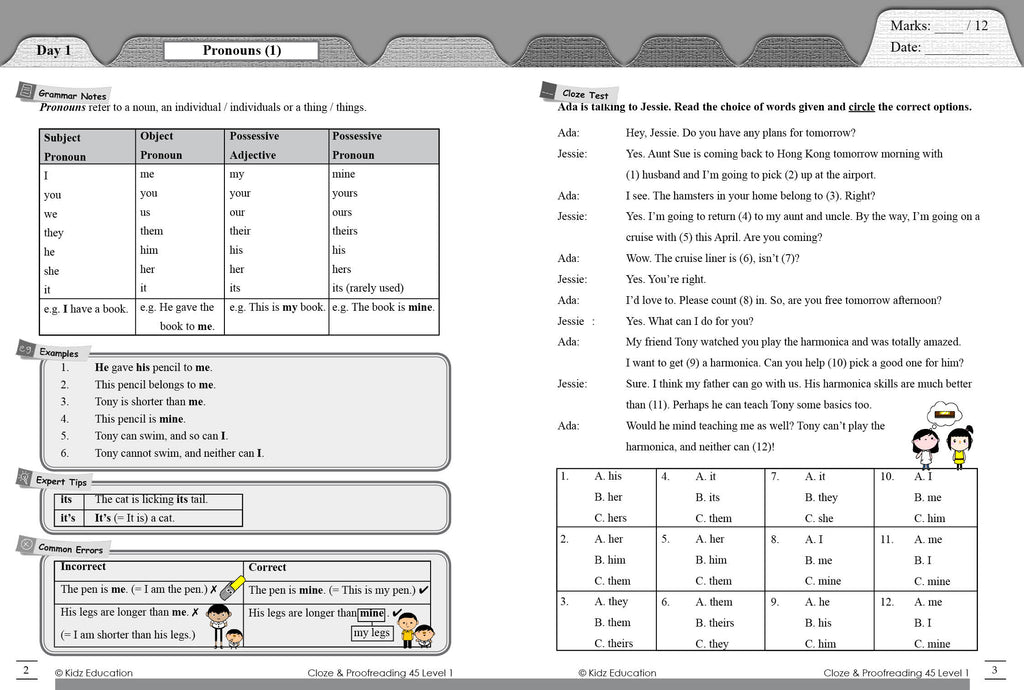Click the 'e.g. I have a book.' cell
This screenshot has width=1024, height=690.
click(x=87, y=317)
